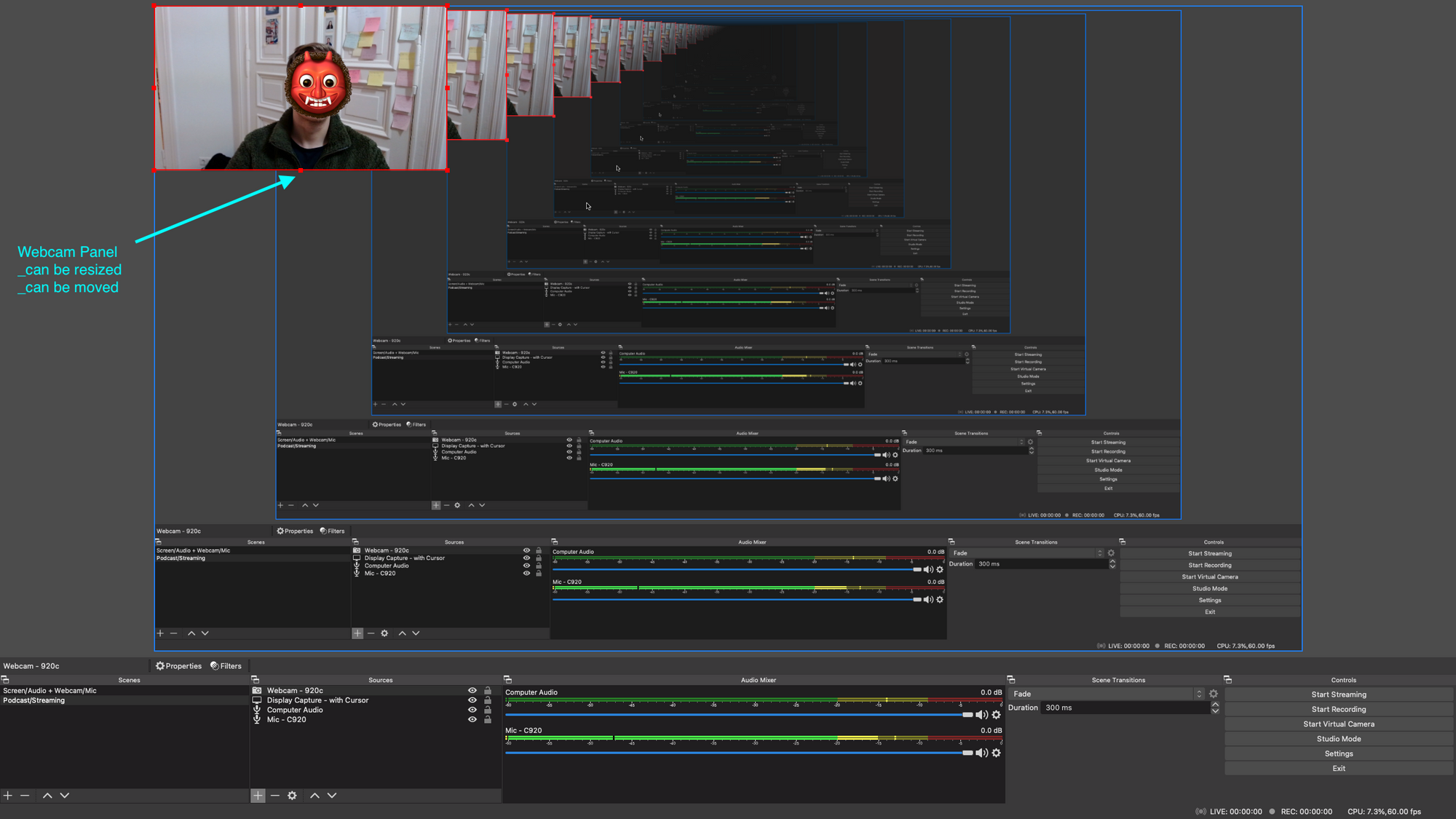The height and width of the screenshot is (819, 1456).
Task: Increase Duration with stepper up arrow
Action: coord(1215,704)
